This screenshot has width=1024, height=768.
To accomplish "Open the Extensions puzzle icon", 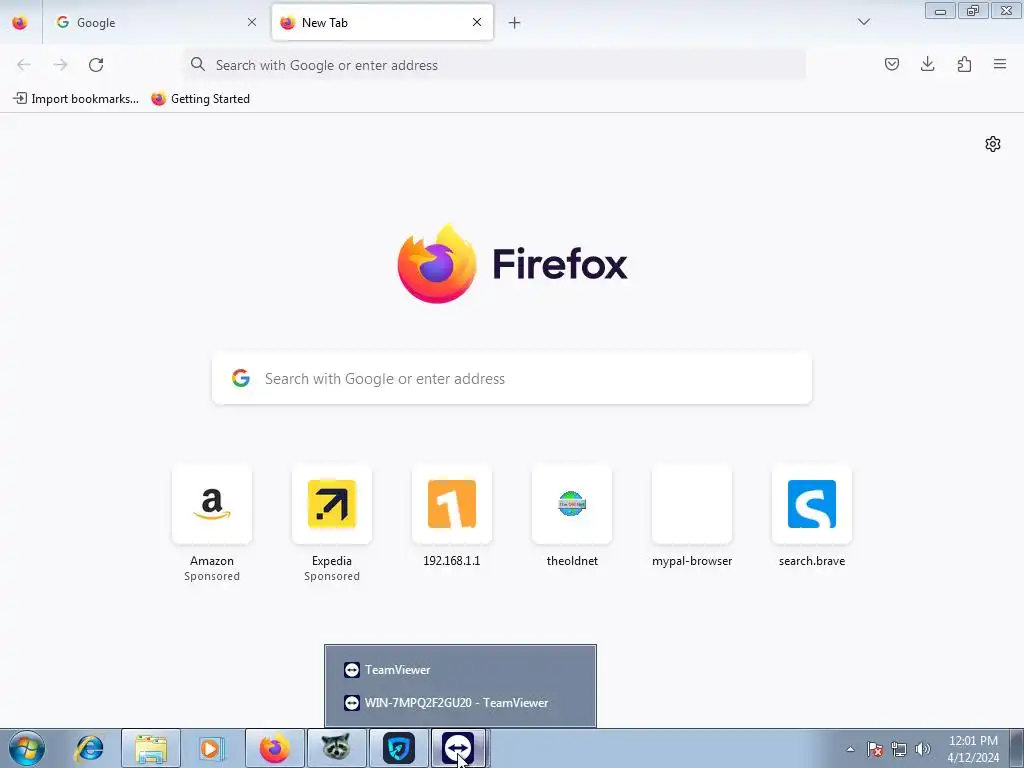I will [964, 64].
